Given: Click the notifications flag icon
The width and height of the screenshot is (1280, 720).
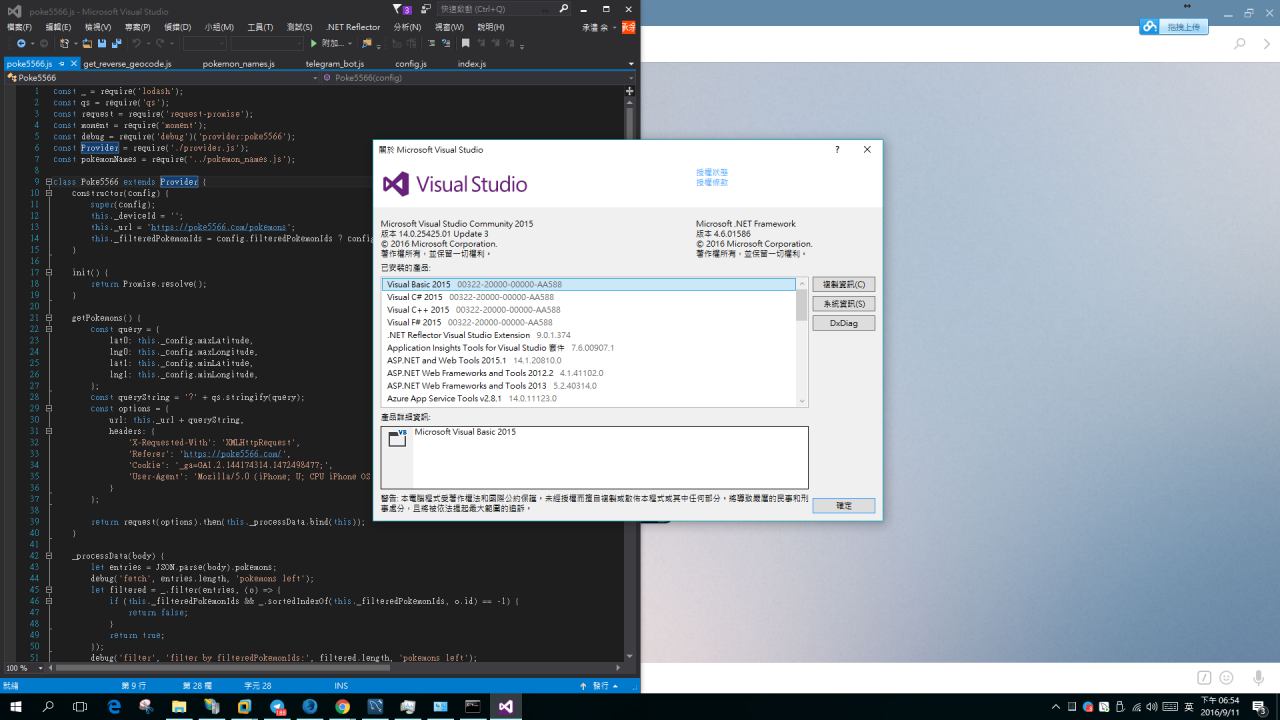Looking at the screenshot, I should (x=397, y=9).
